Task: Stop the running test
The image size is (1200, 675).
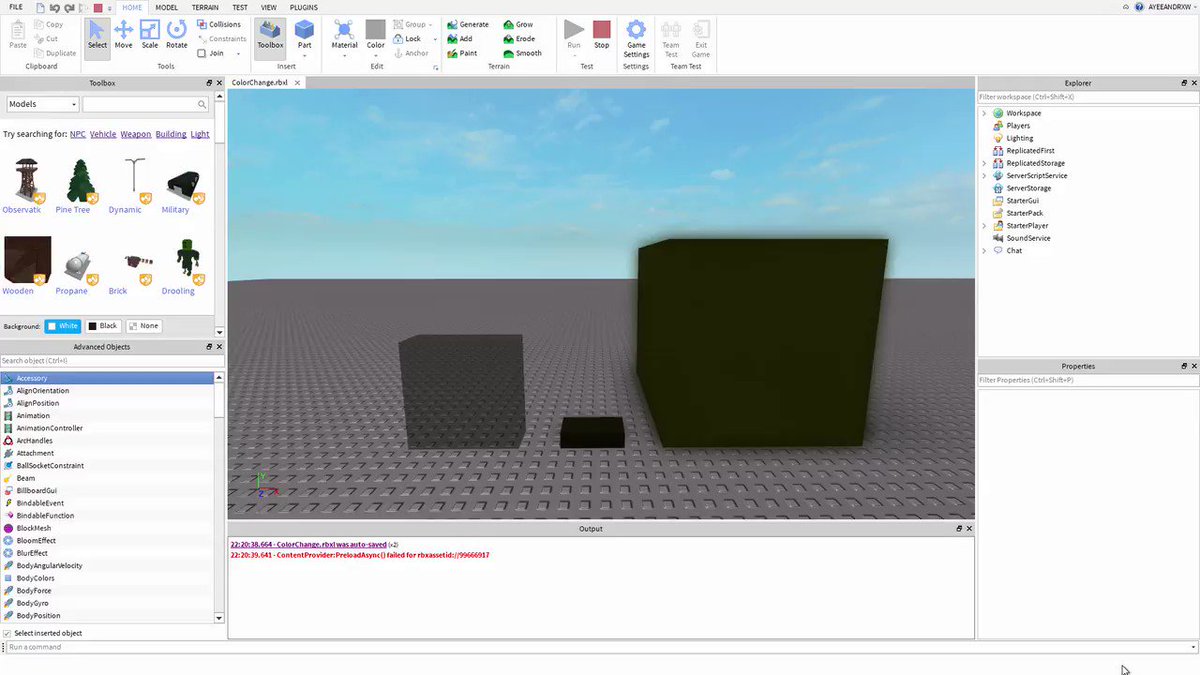Action: click(601, 34)
